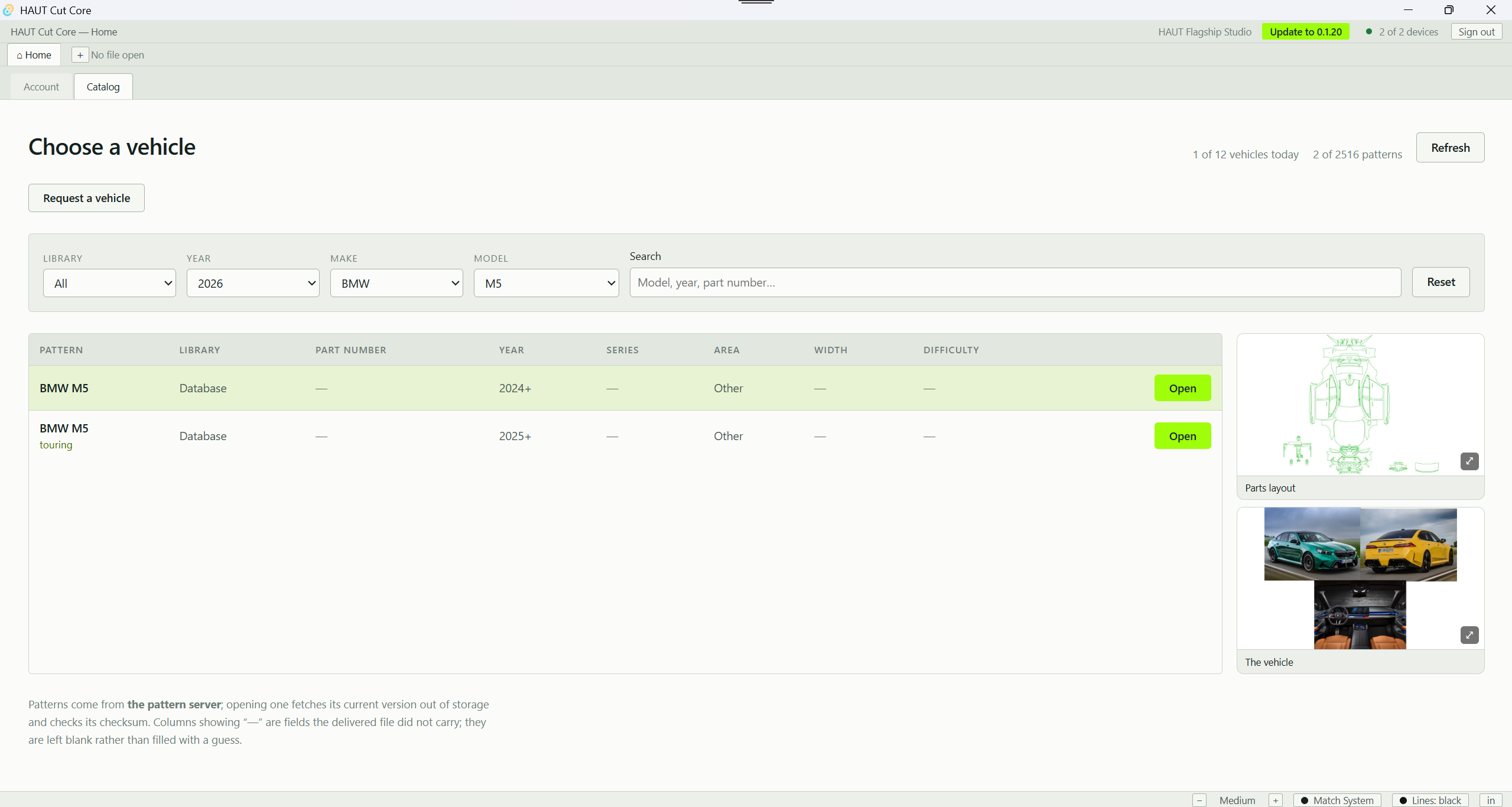Click the PART NUMBER column header

350,350
